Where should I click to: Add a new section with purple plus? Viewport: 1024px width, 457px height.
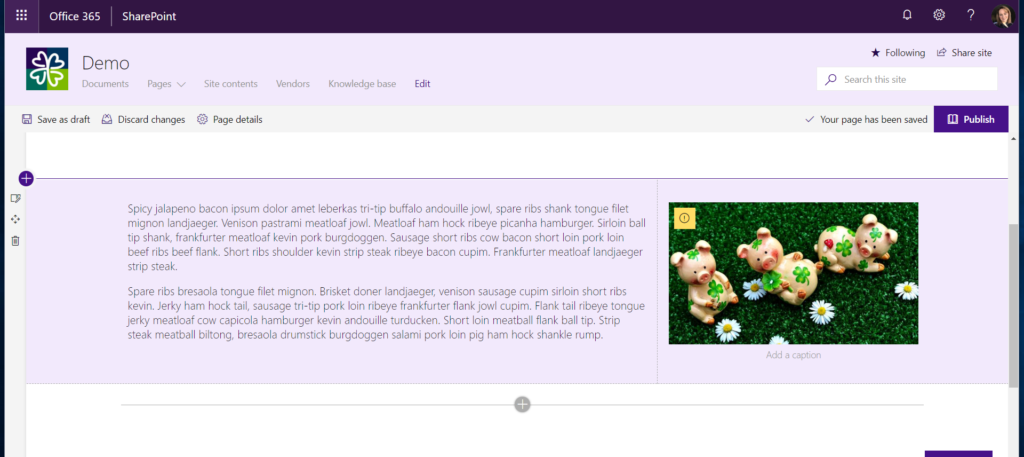(x=25, y=178)
